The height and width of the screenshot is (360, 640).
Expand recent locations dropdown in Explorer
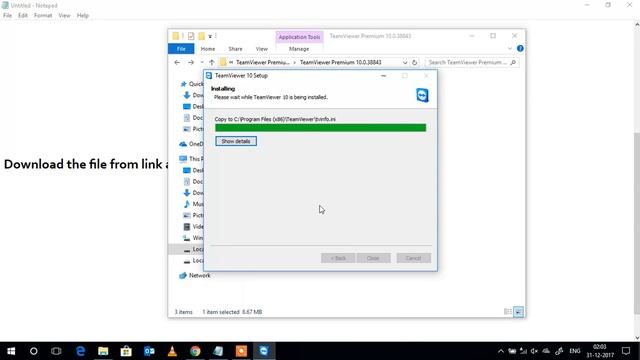pos(202,62)
